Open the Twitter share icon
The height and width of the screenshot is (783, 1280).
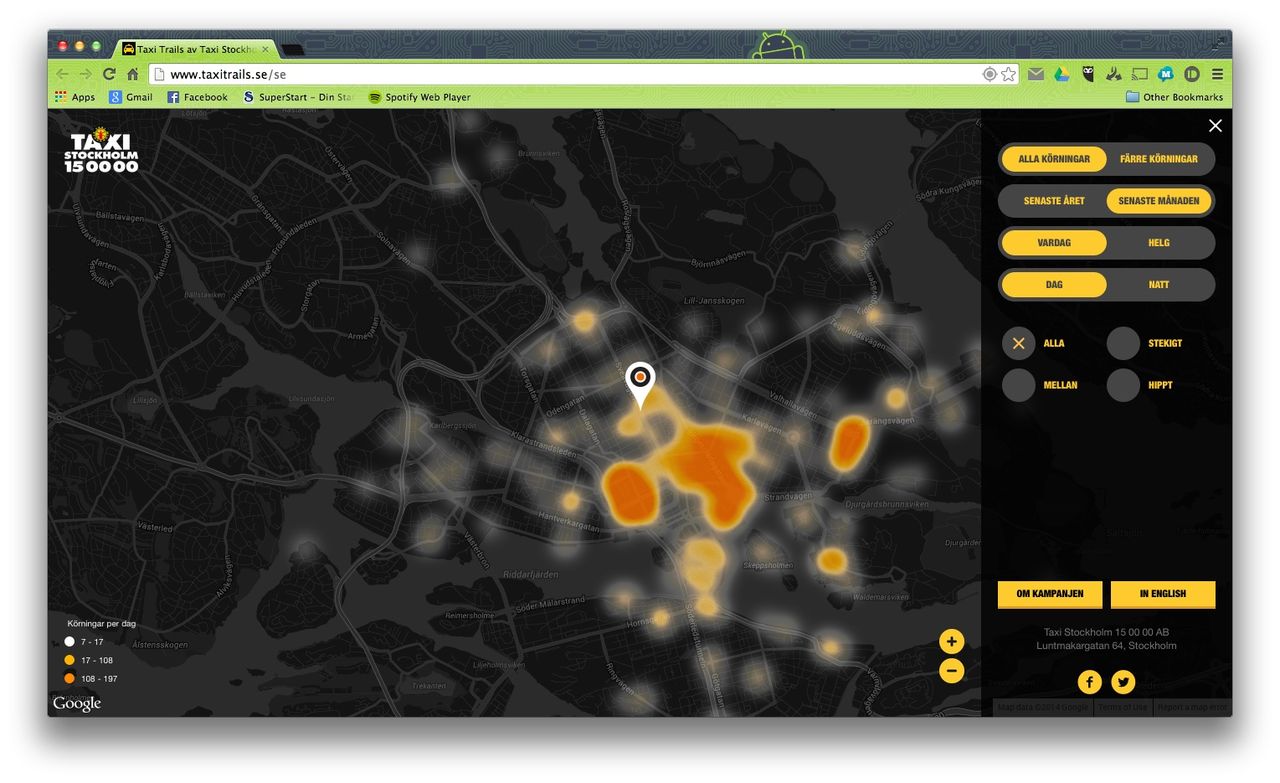pos(1123,681)
